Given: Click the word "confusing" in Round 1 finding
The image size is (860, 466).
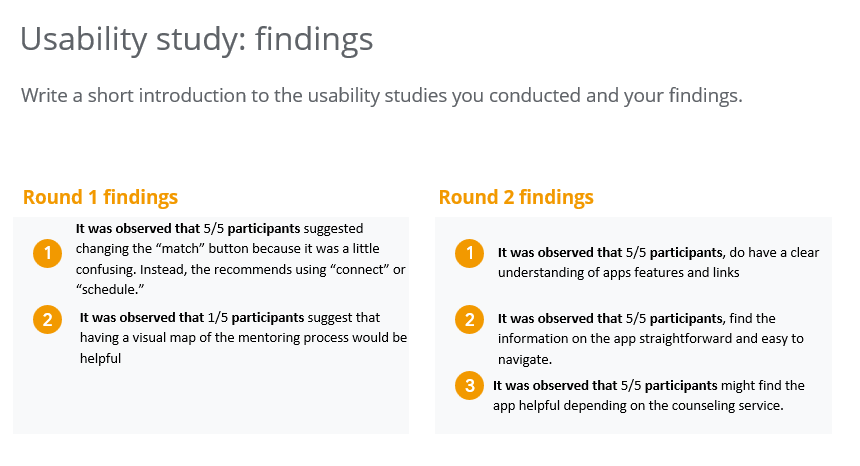Looking at the screenshot, I should (x=106, y=268).
